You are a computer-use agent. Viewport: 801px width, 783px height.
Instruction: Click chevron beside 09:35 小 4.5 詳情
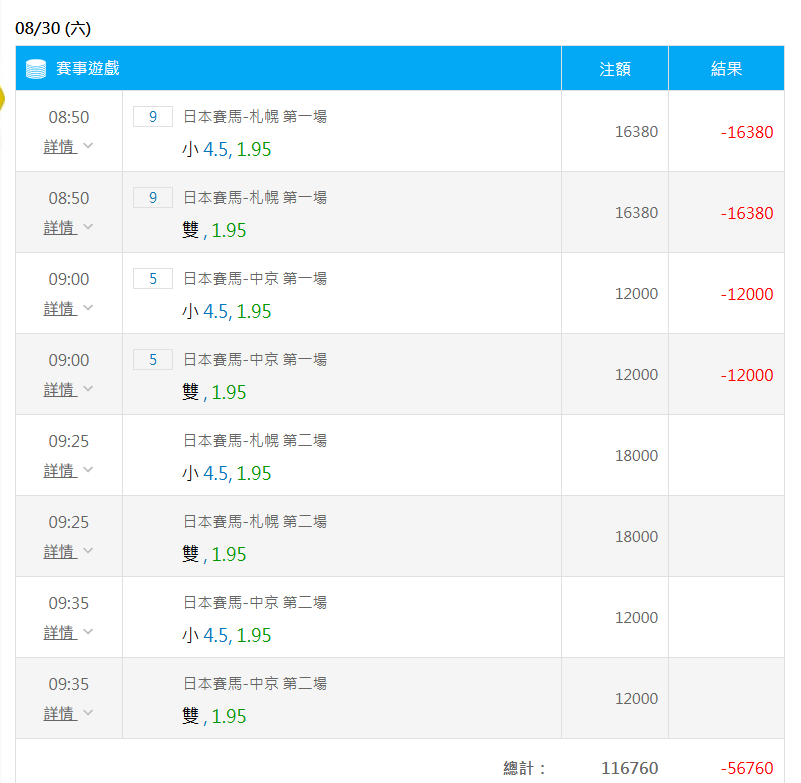point(88,632)
